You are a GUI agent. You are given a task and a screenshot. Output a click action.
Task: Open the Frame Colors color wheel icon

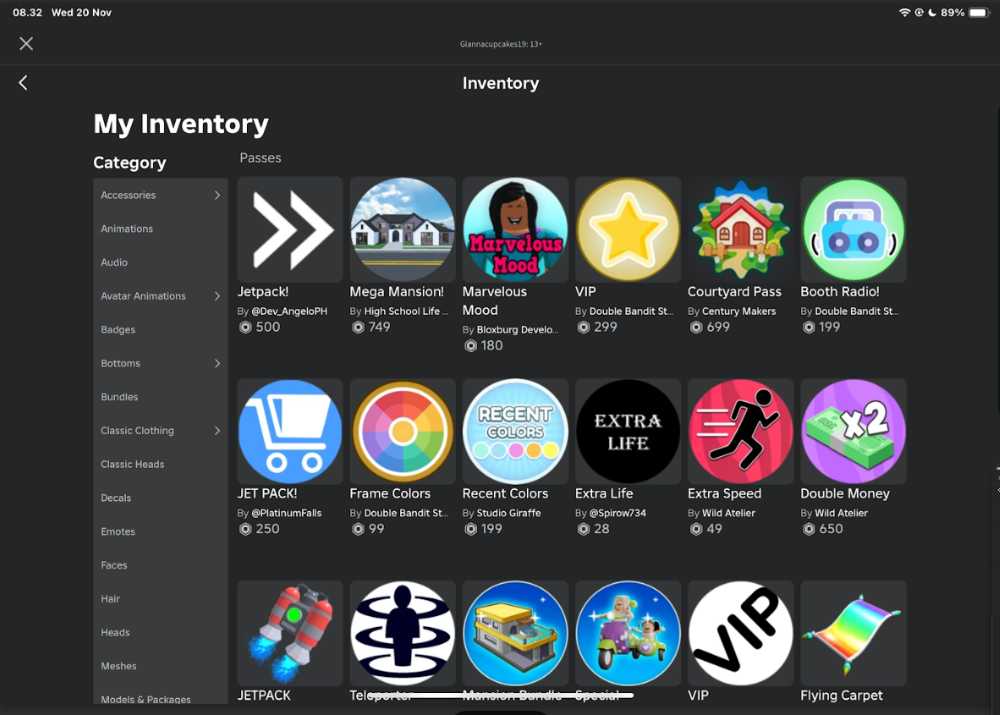click(x=402, y=431)
